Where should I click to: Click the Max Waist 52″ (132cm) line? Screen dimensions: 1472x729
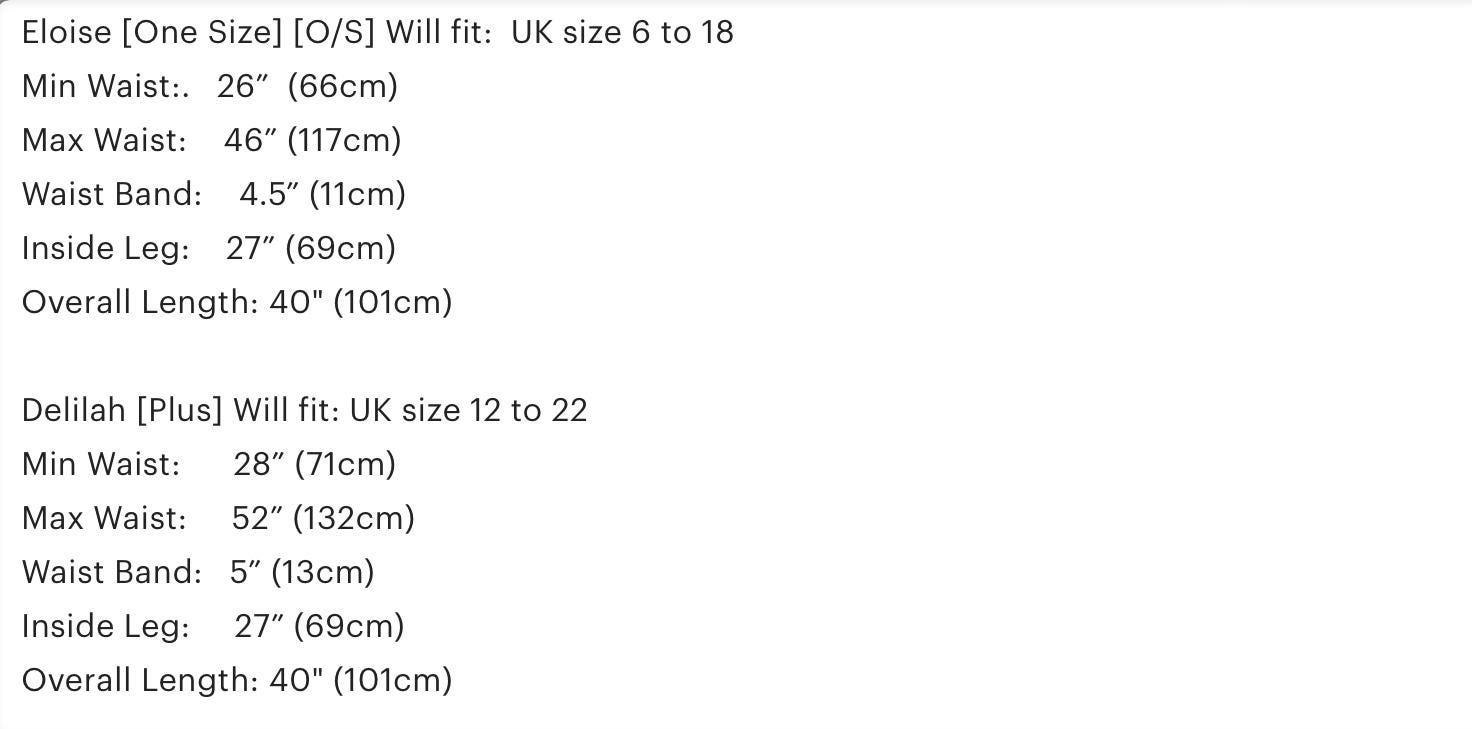(x=218, y=519)
